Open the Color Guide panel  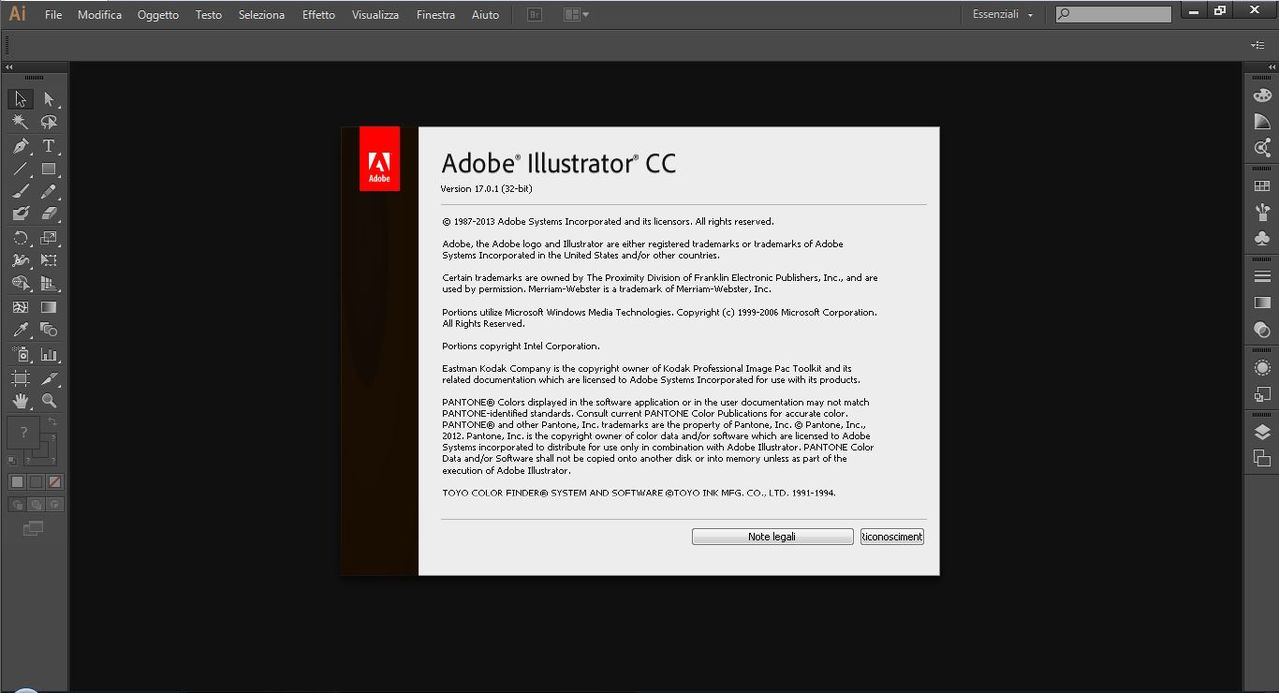pos(1262,122)
